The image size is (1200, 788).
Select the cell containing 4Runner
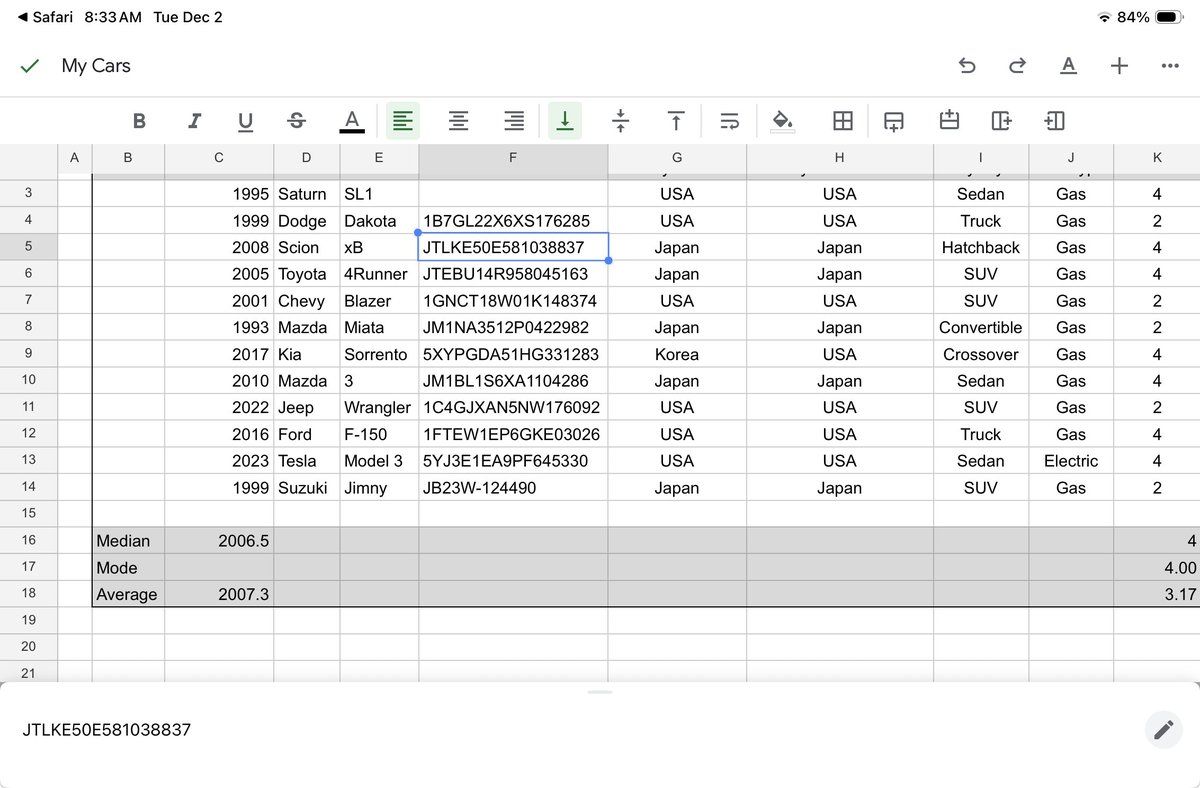tap(379, 274)
